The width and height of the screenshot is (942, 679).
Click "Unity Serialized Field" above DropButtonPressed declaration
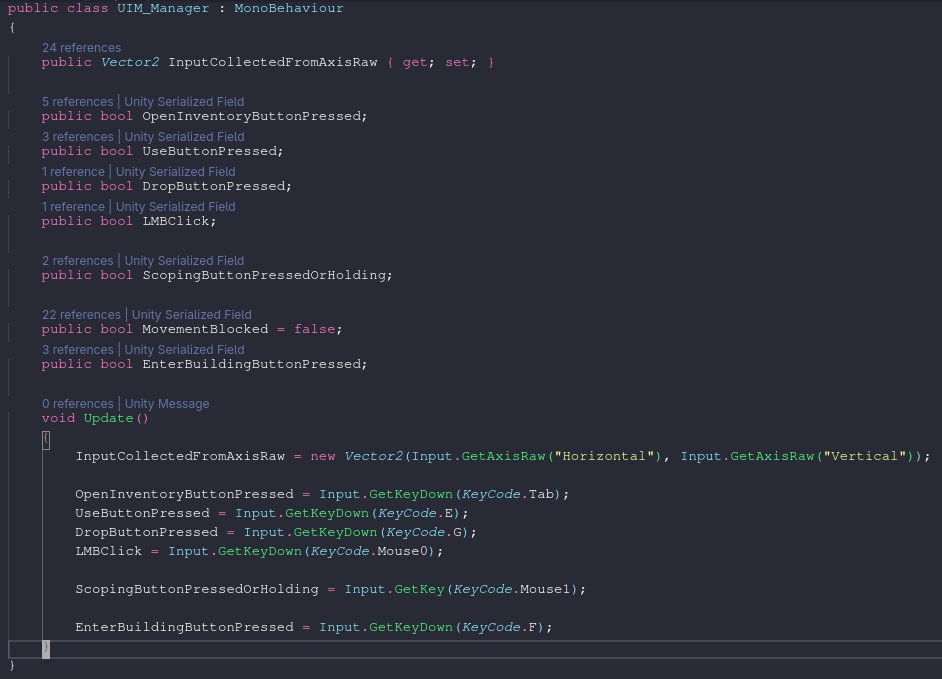[x=175, y=171]
